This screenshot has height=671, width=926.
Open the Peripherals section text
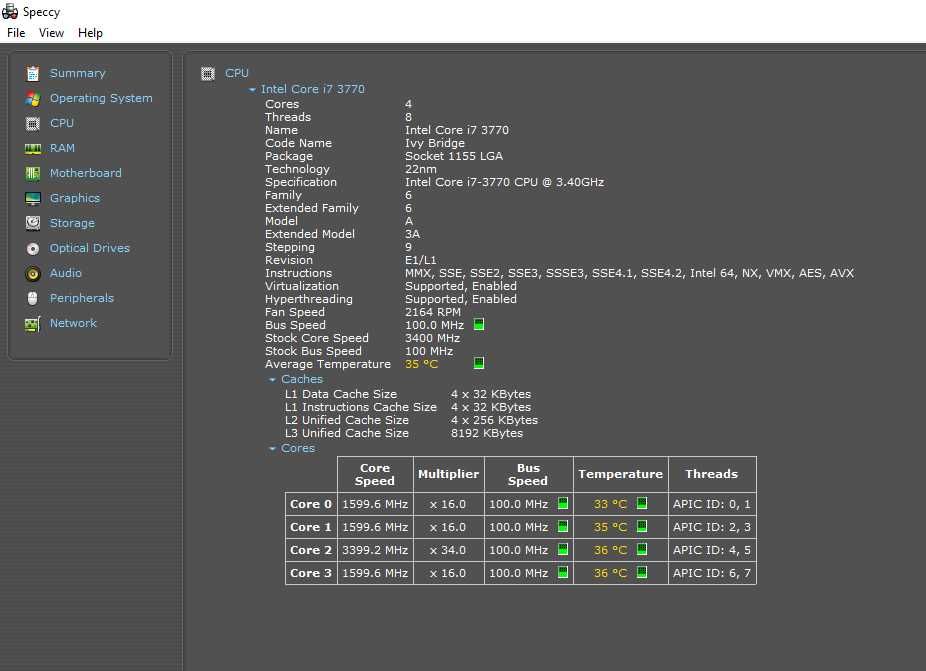pos(81,298)
